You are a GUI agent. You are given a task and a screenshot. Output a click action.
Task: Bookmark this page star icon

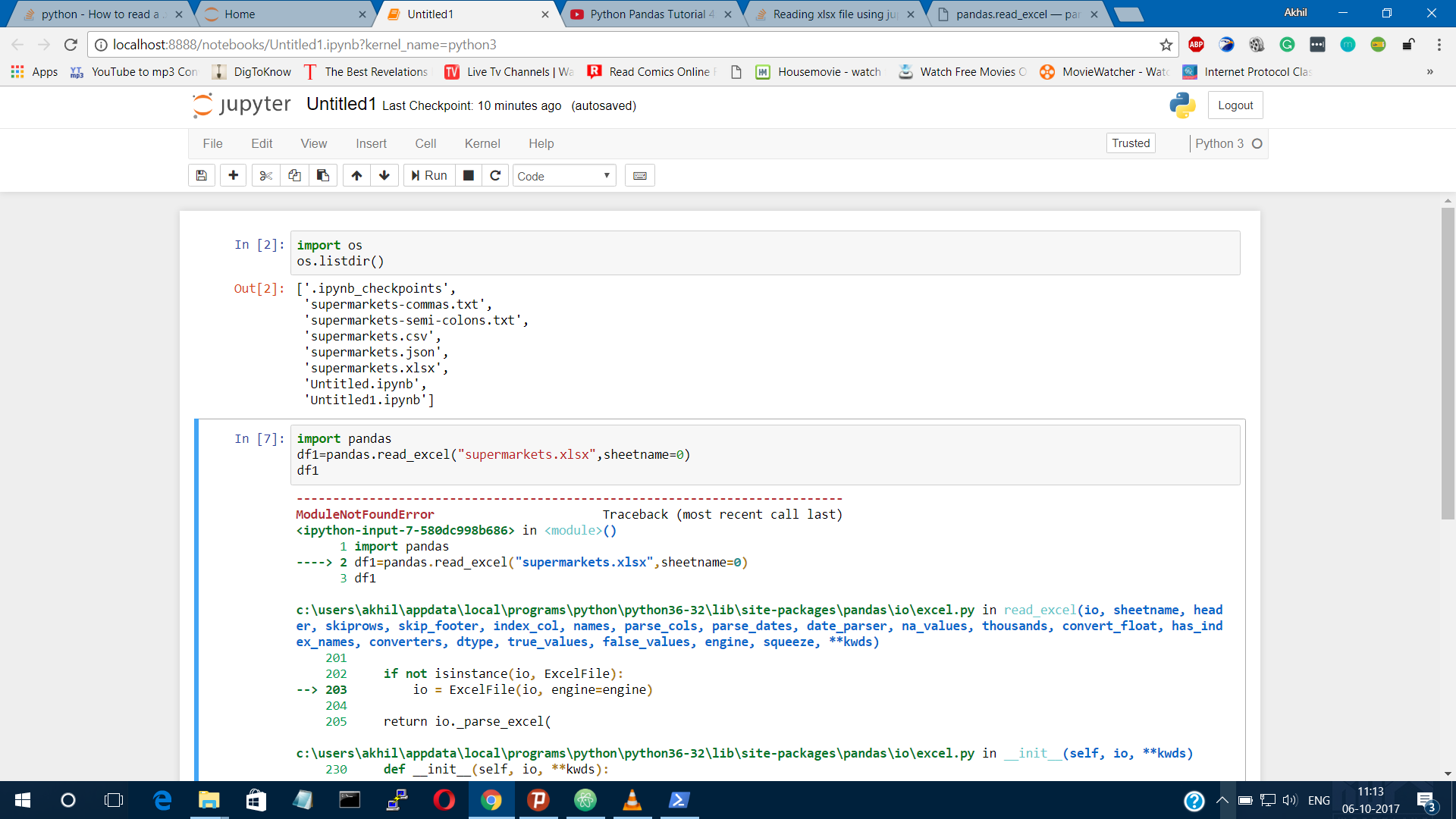pos(1166,45)
